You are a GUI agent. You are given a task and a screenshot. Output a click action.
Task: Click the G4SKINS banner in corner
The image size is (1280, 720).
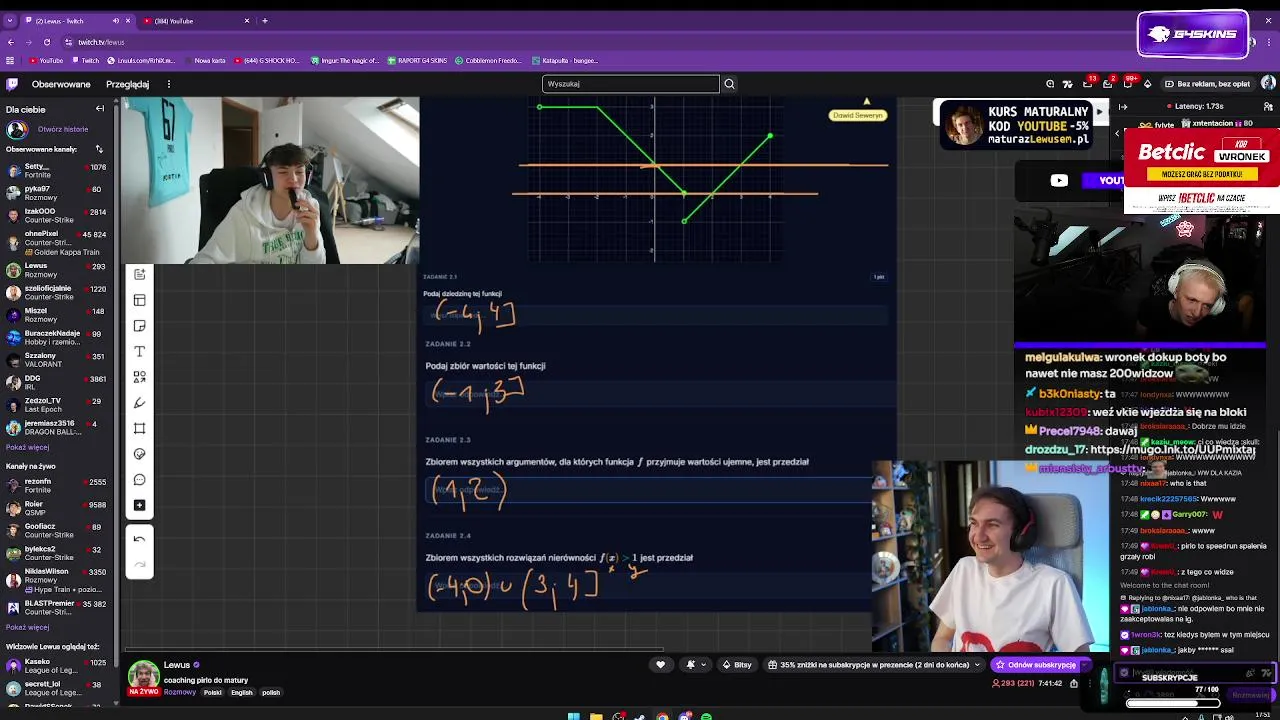tap(1192, 34)
